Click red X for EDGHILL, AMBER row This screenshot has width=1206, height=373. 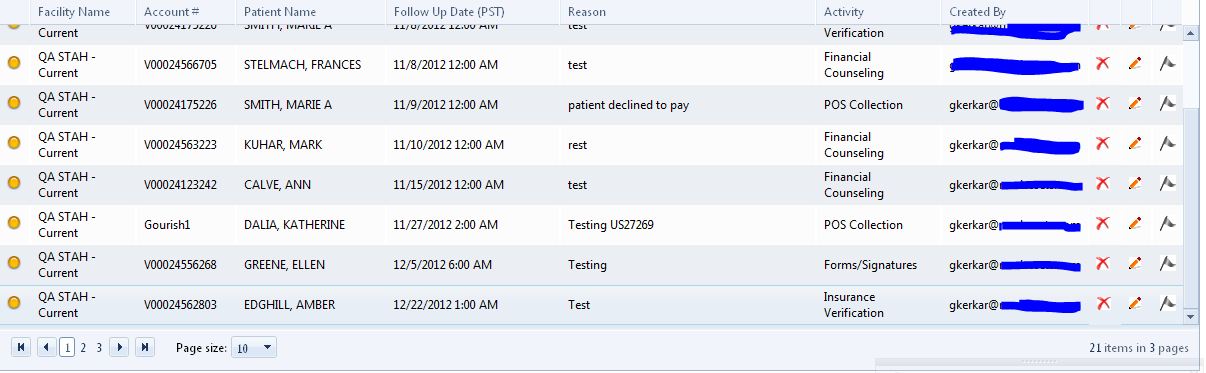coord(1103,303)
